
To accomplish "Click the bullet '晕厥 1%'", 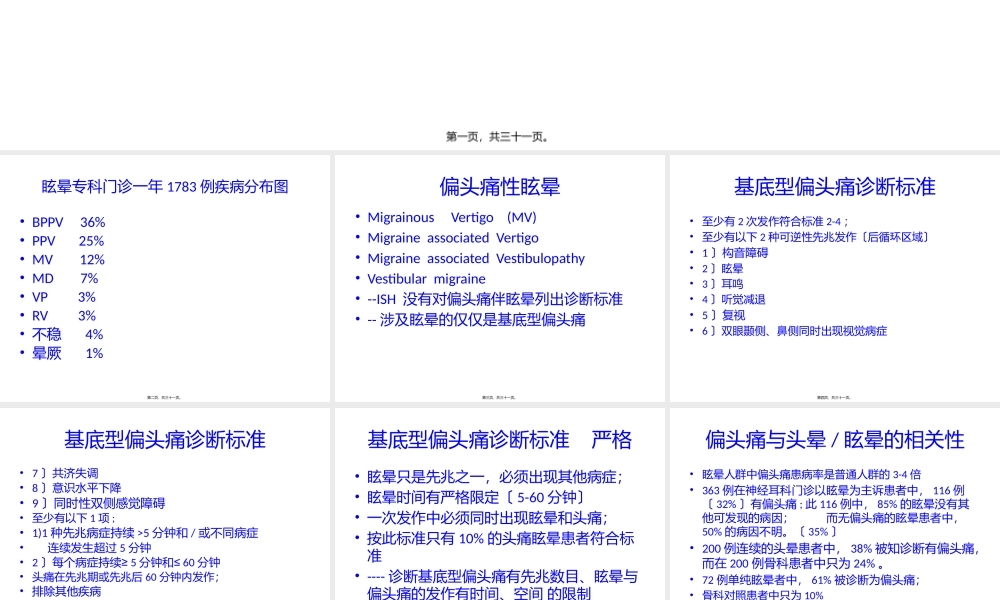I will pyautogui.click(x=68, y=353).
